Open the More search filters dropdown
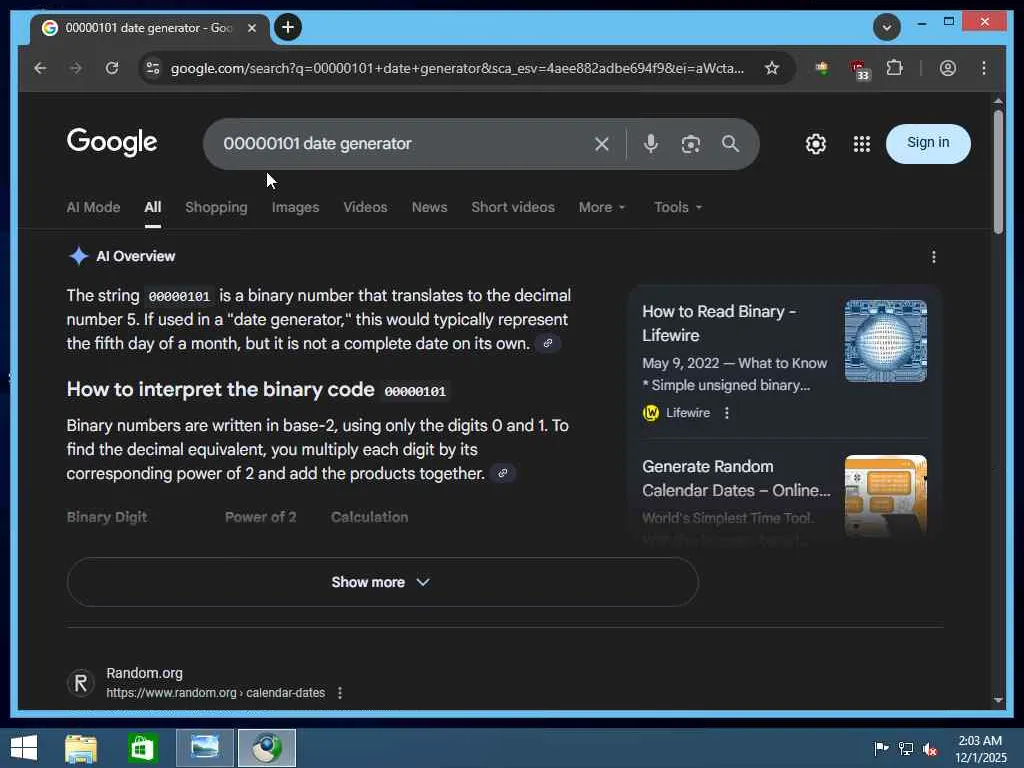The image size is (1024, 768). click(x=601, y=207)
